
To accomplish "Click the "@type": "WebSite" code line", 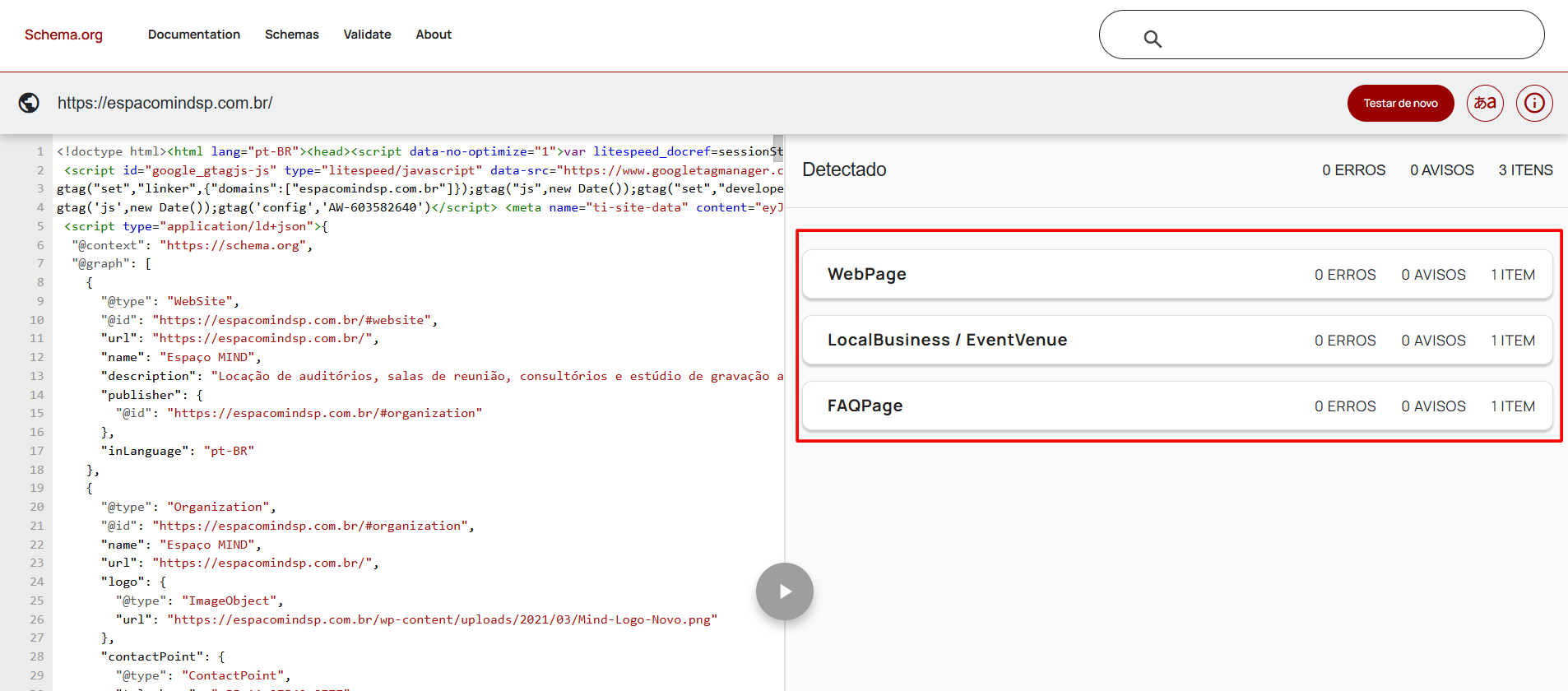I will point(170,301).
